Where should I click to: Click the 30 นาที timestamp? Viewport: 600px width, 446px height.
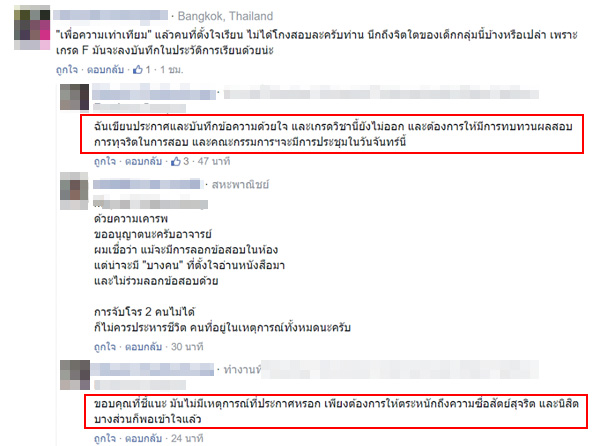pos(187,347)
